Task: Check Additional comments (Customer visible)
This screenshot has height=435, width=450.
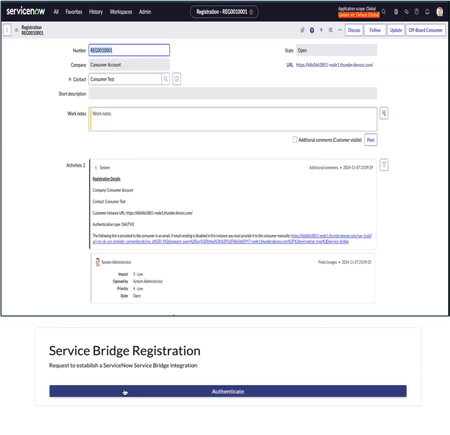Action: click(x=295, y=140)
